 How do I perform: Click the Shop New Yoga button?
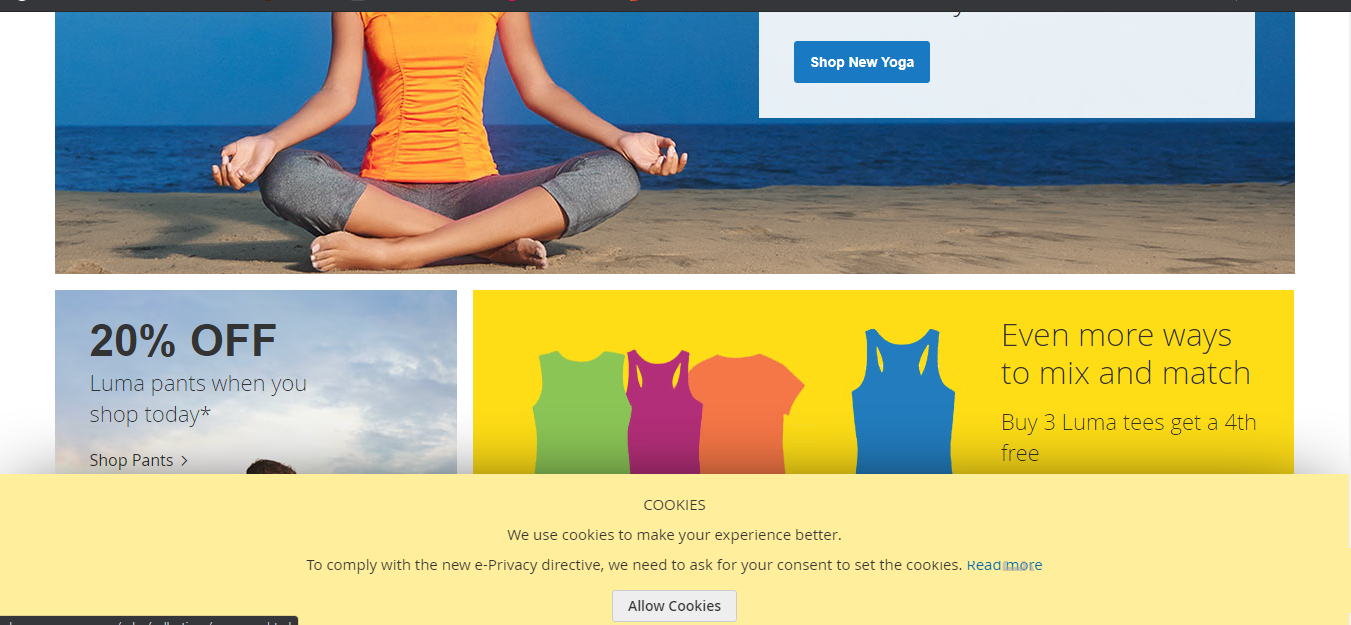click(x=861, y=62)
